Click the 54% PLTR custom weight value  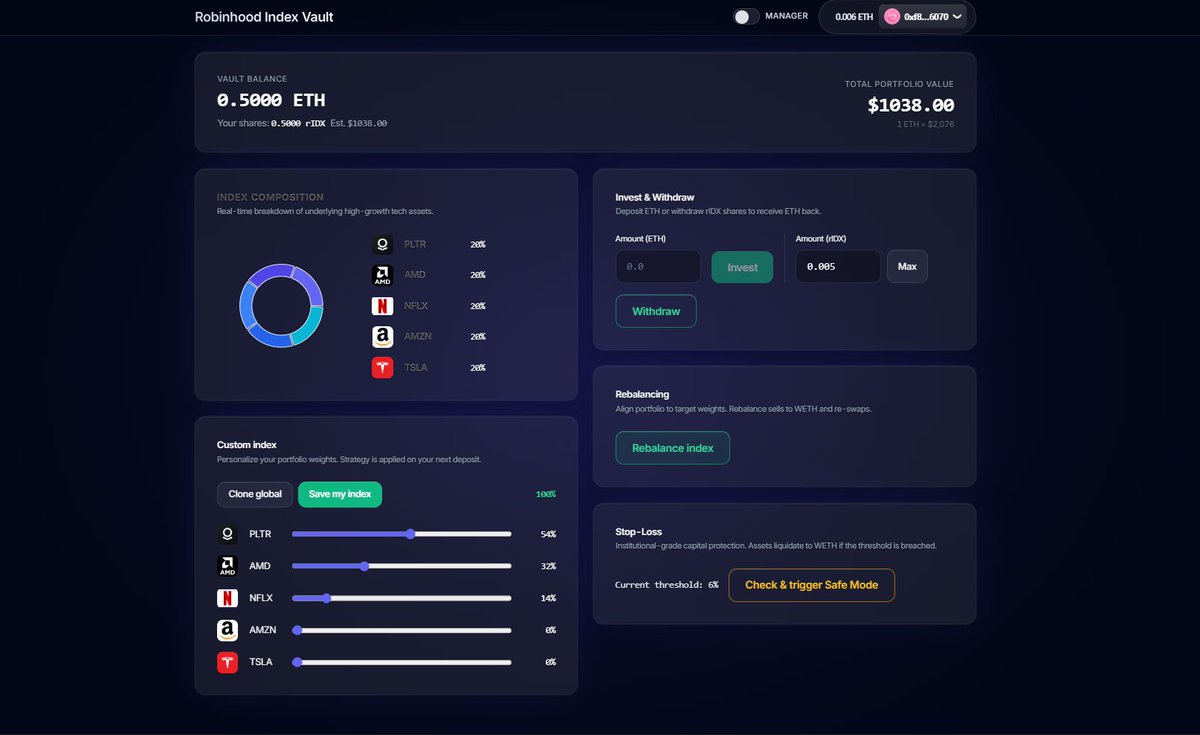(x=548, y=534)
